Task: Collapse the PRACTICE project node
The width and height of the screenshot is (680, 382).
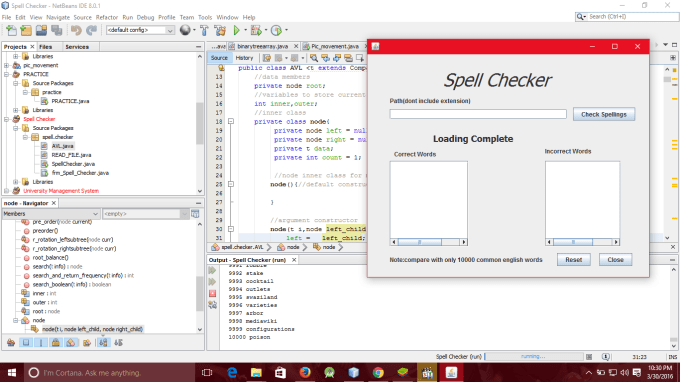Action: pos(7,75)
